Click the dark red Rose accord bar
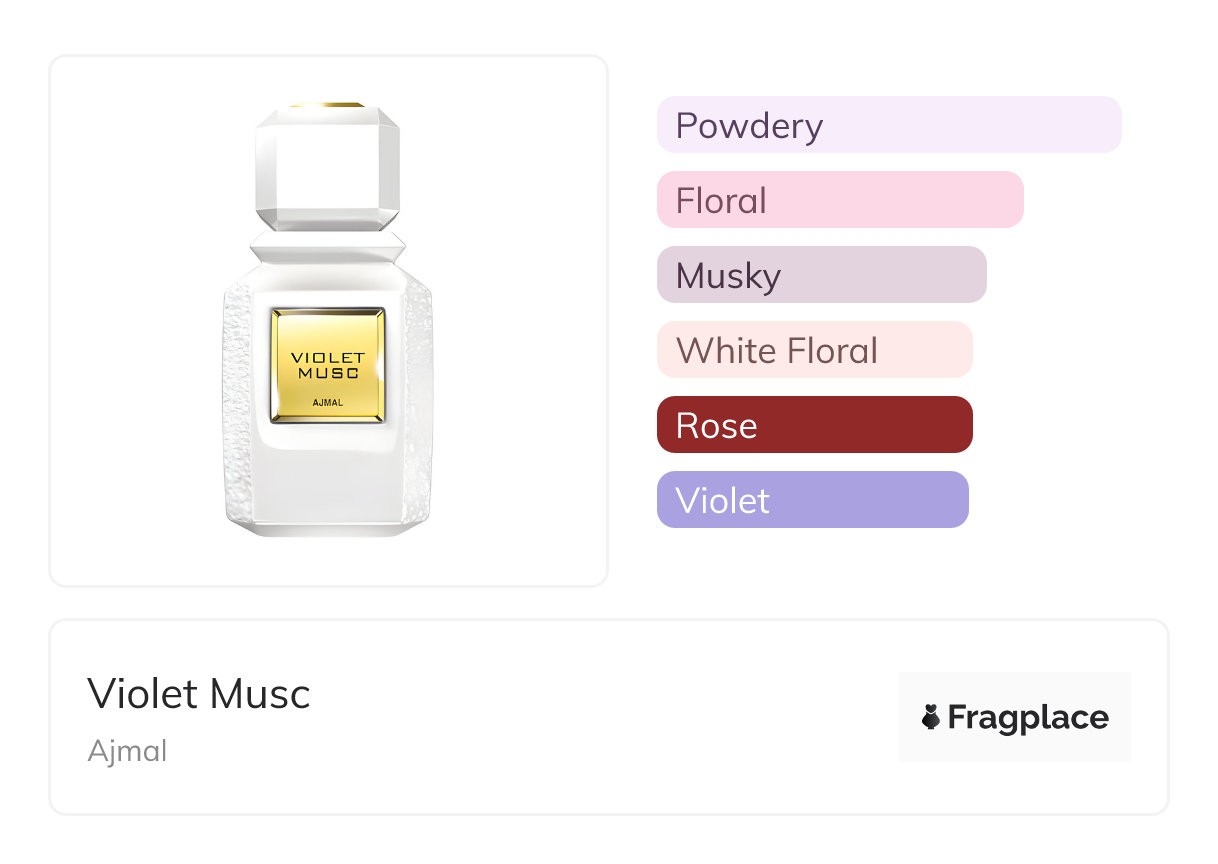 coord(814,425)
